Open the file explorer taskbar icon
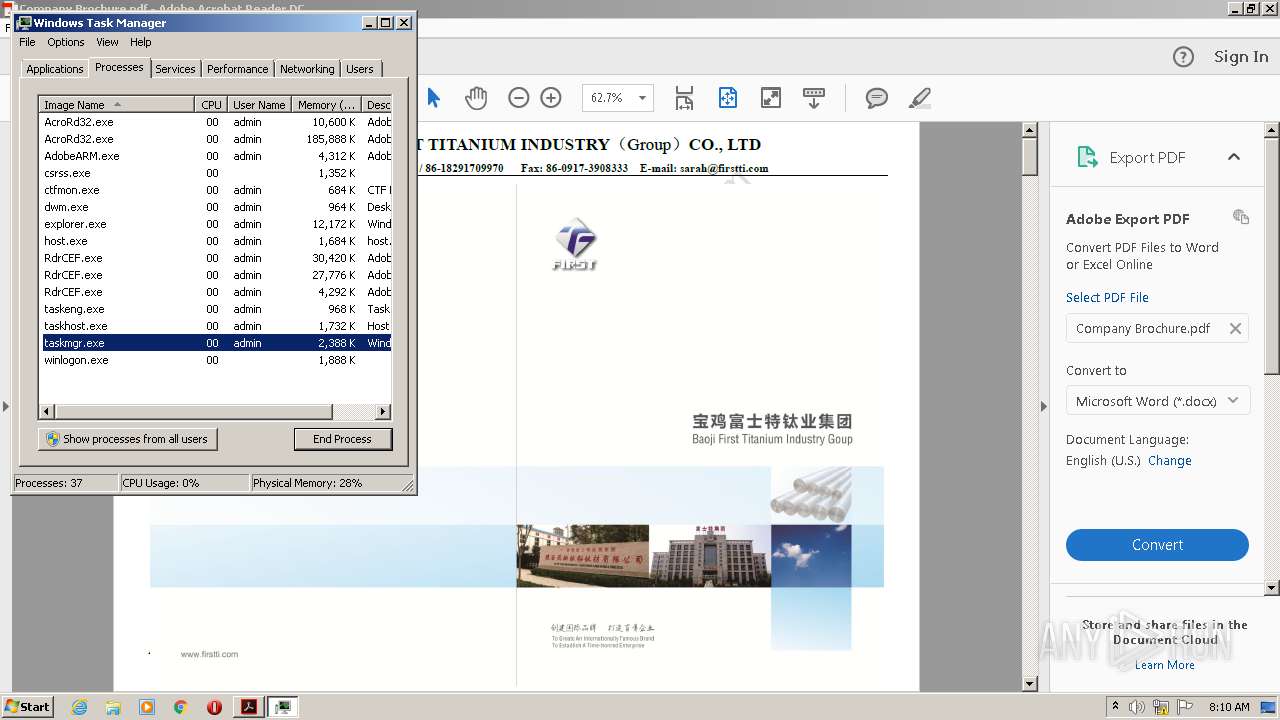Screen dimensions: 1280x720 [x=113, y=707]
